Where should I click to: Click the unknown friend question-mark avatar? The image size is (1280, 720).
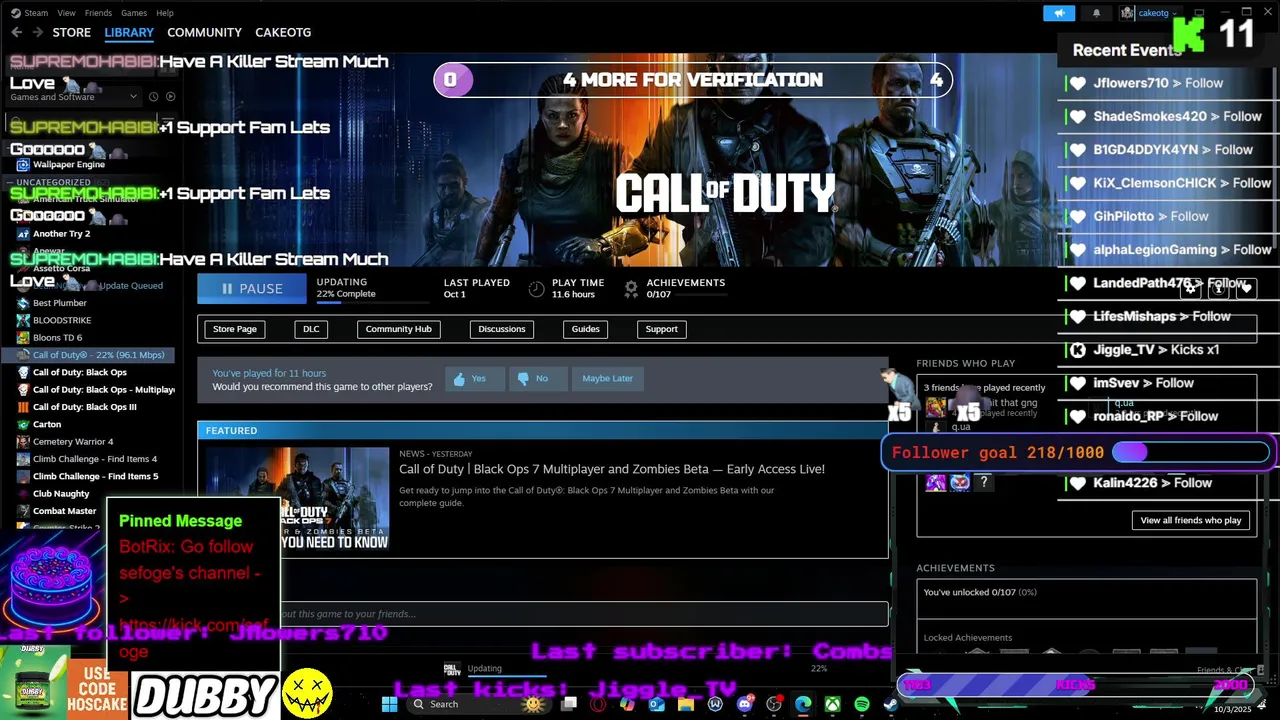(984, 483)
